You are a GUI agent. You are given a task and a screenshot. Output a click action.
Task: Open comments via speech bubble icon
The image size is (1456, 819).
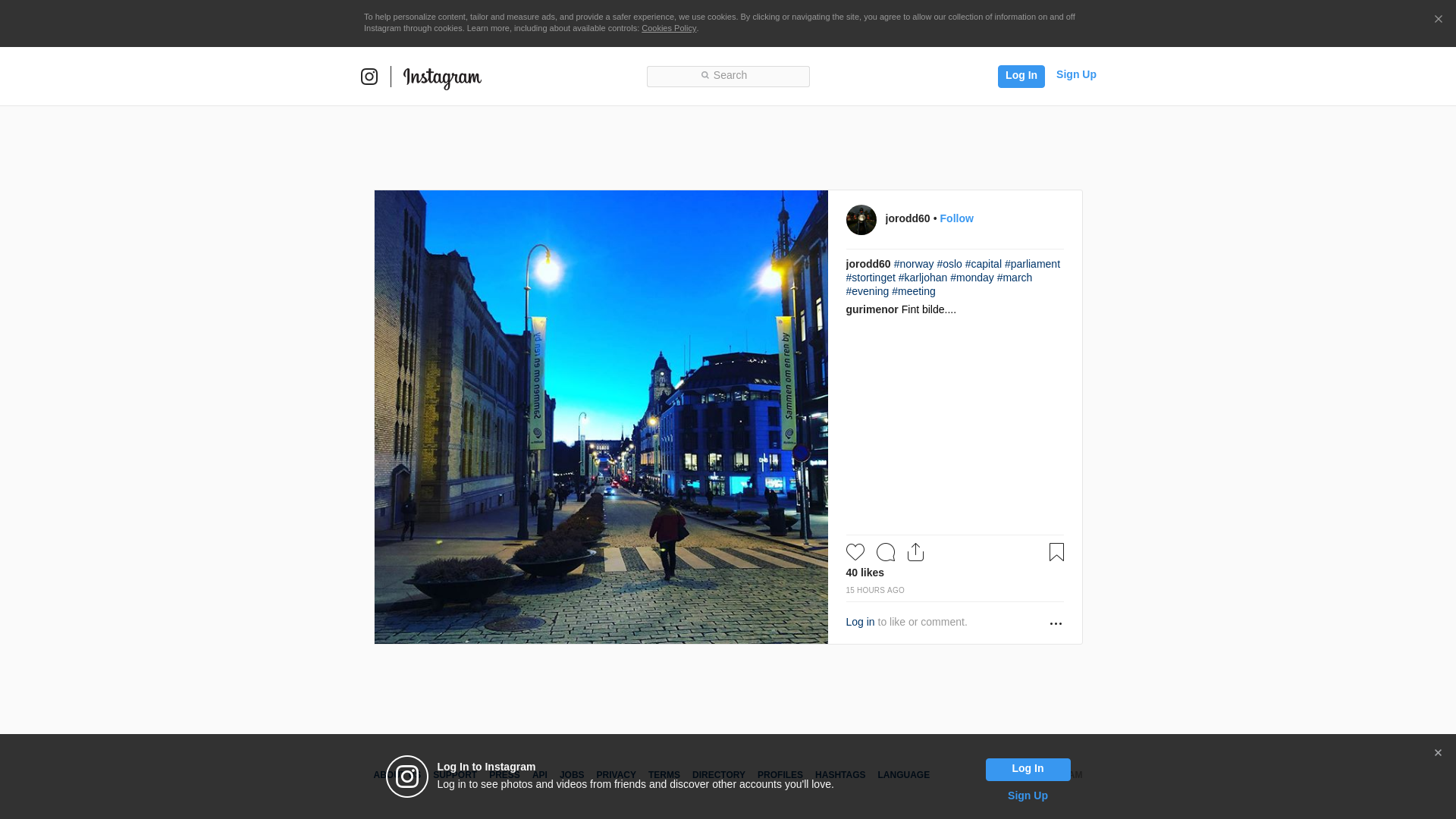(x=886, y=552)
